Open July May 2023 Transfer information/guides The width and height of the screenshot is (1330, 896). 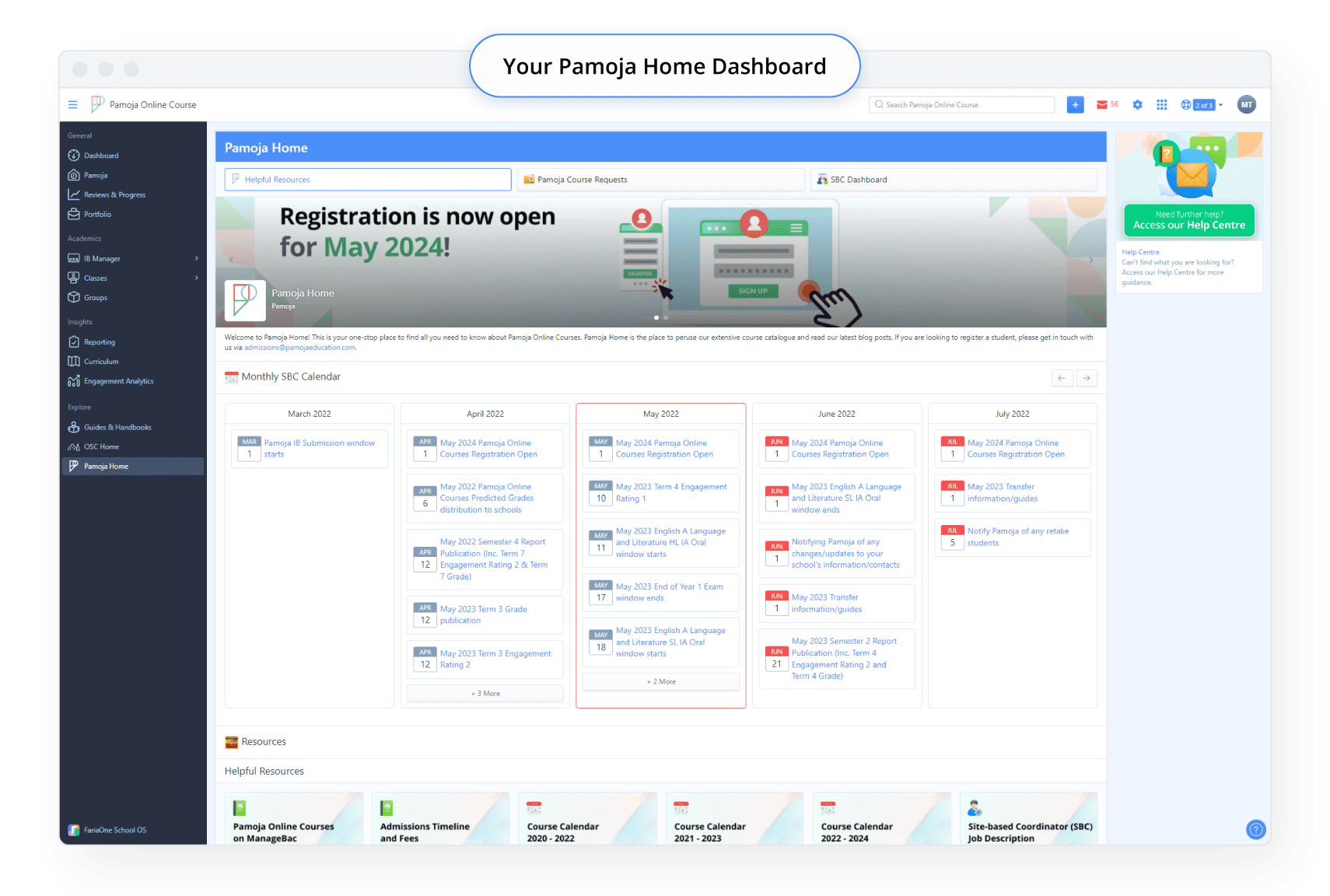[1013, 492]
